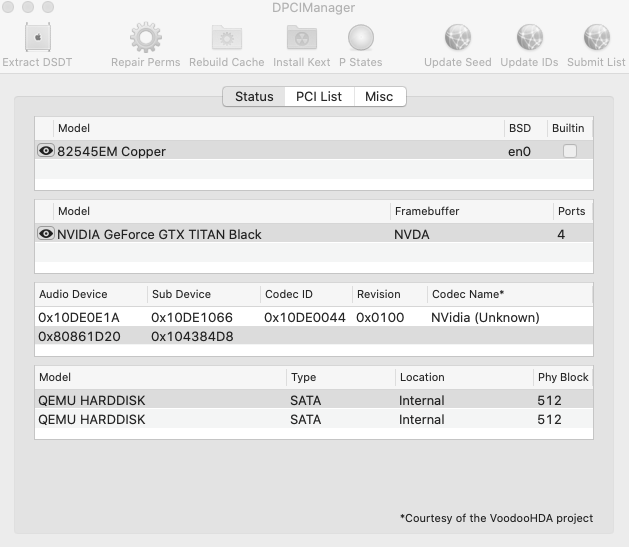Select the 82545EM Copper network row
The image size is (629, 547).
[x=314, y=150]
